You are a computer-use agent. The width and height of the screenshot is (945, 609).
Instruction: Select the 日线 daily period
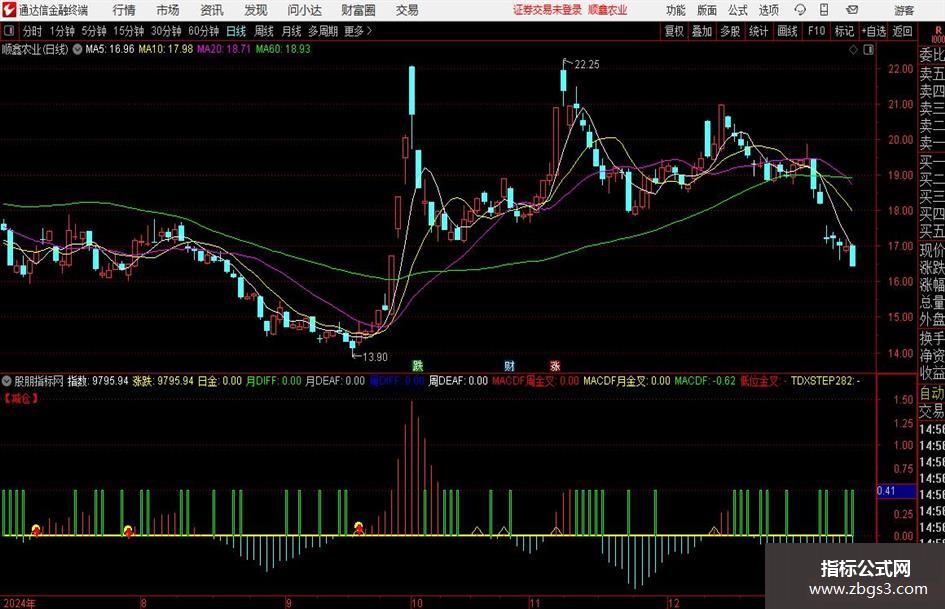point(236,31)
